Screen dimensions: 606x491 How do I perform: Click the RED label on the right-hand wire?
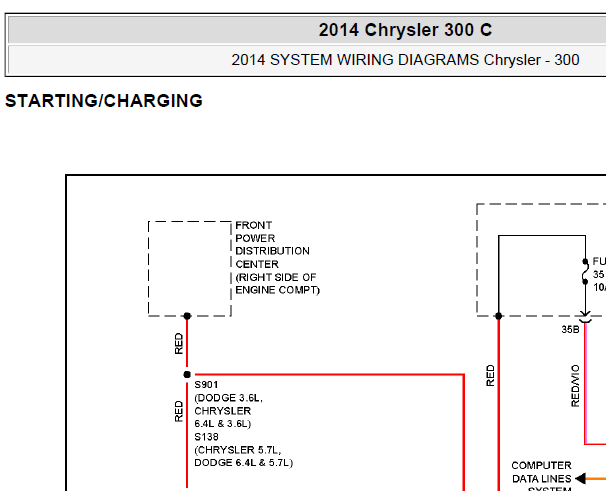(490, 375)
